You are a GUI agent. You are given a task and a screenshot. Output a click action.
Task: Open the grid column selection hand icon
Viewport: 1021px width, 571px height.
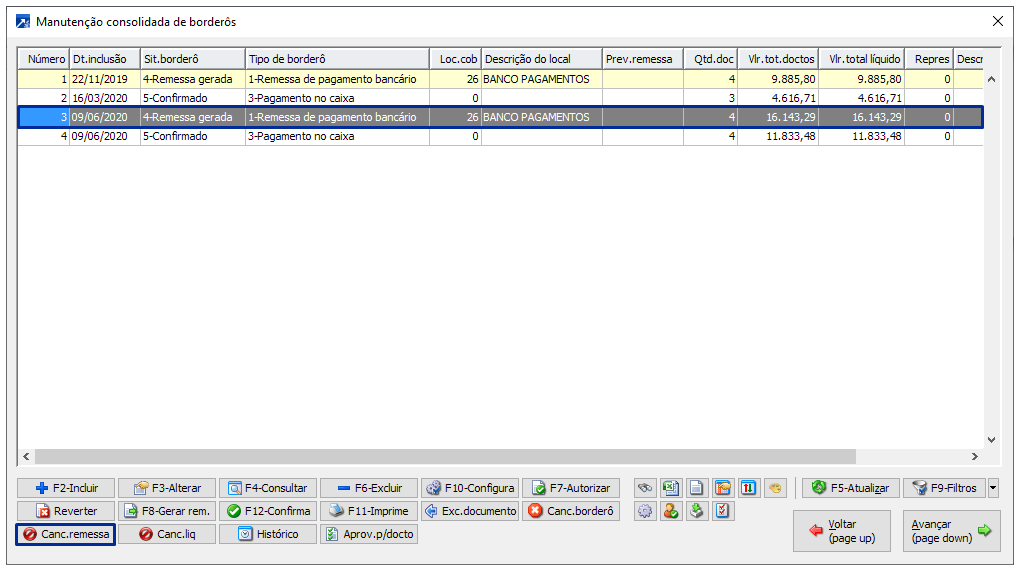722,488
